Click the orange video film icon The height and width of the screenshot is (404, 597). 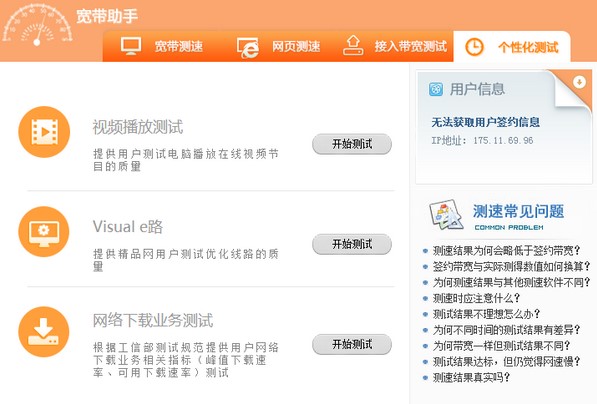[44, 132]
